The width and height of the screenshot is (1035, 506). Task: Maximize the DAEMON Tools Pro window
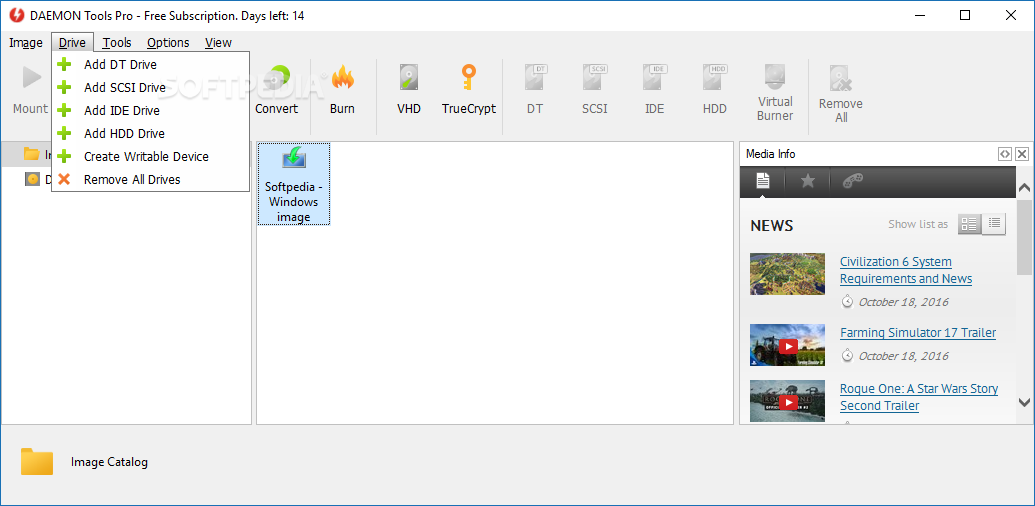(964, 15)
